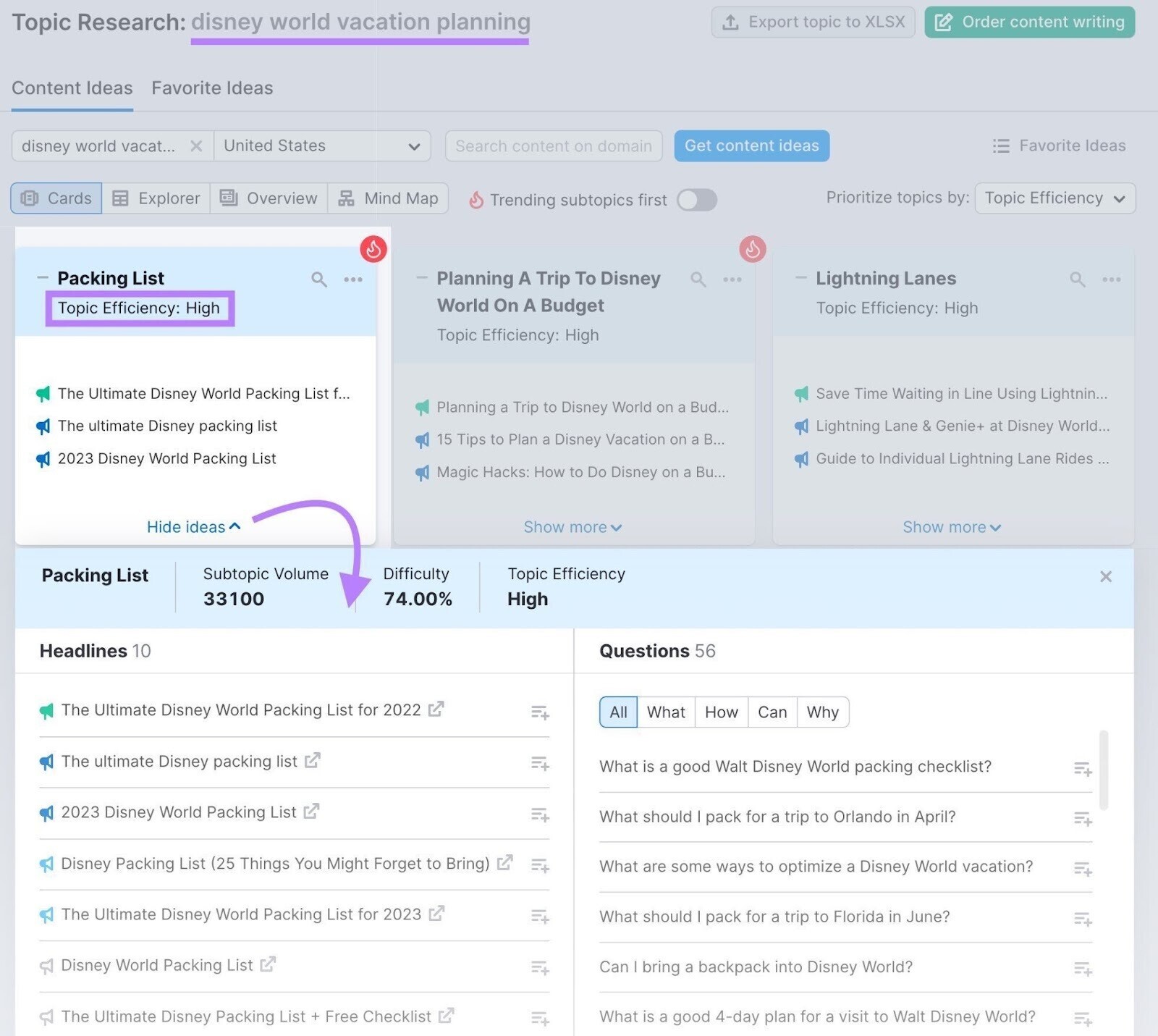Click Export topic to XLSX button
The width and height of the screenshot is (1158, 1036).
[813, 22]
